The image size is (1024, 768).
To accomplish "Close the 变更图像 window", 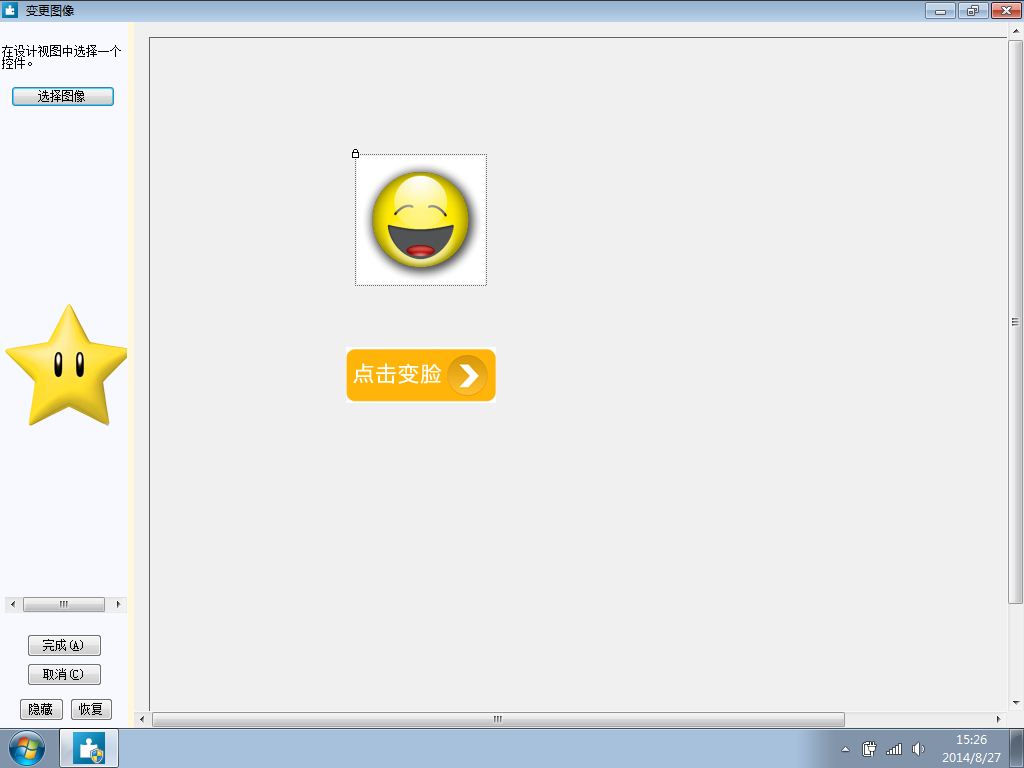I will pyautogui.click(x=1006, y=10).
